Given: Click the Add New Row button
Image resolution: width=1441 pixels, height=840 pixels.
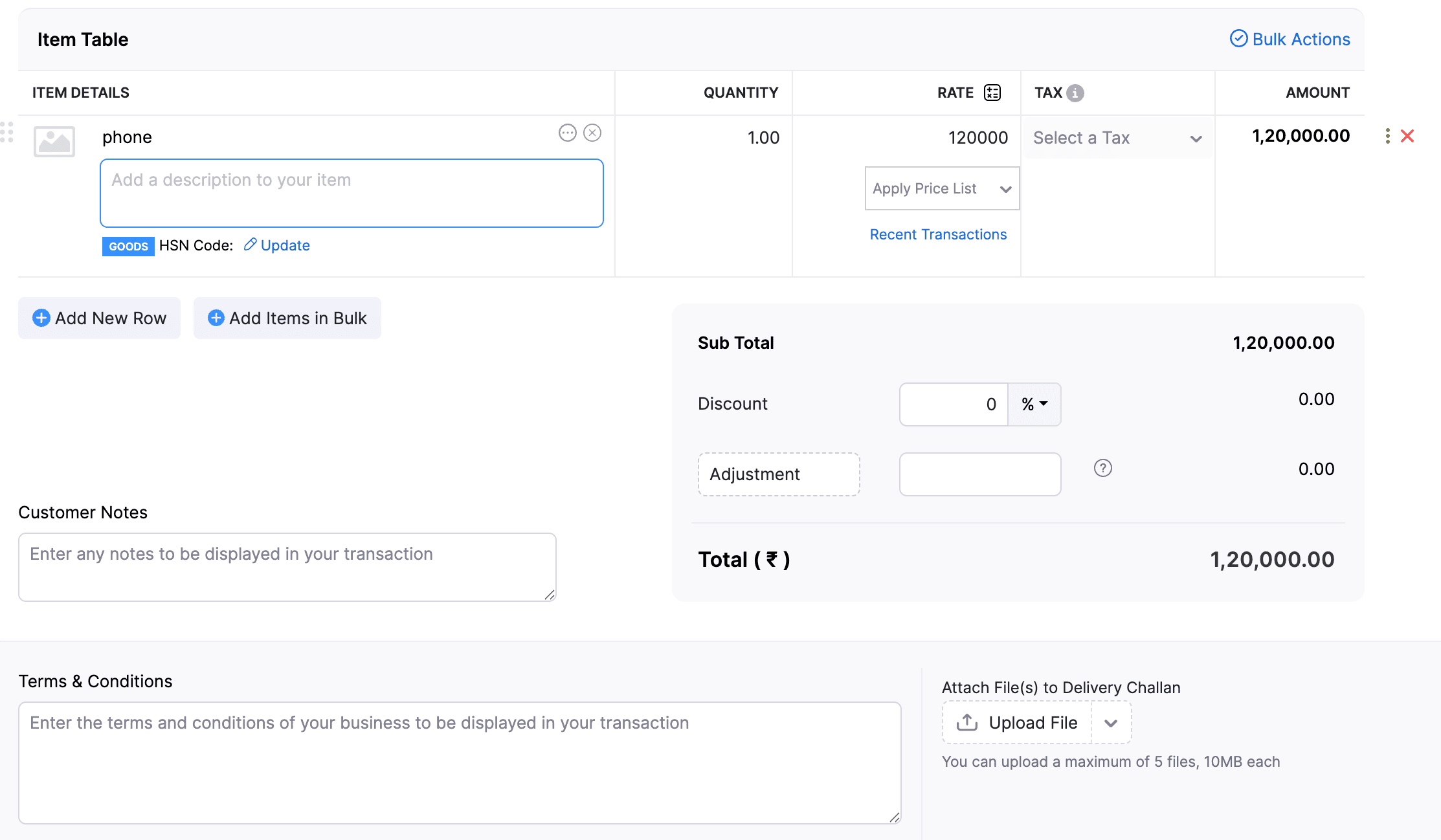Looking at the screenshot, I should [x=99, y=318].
